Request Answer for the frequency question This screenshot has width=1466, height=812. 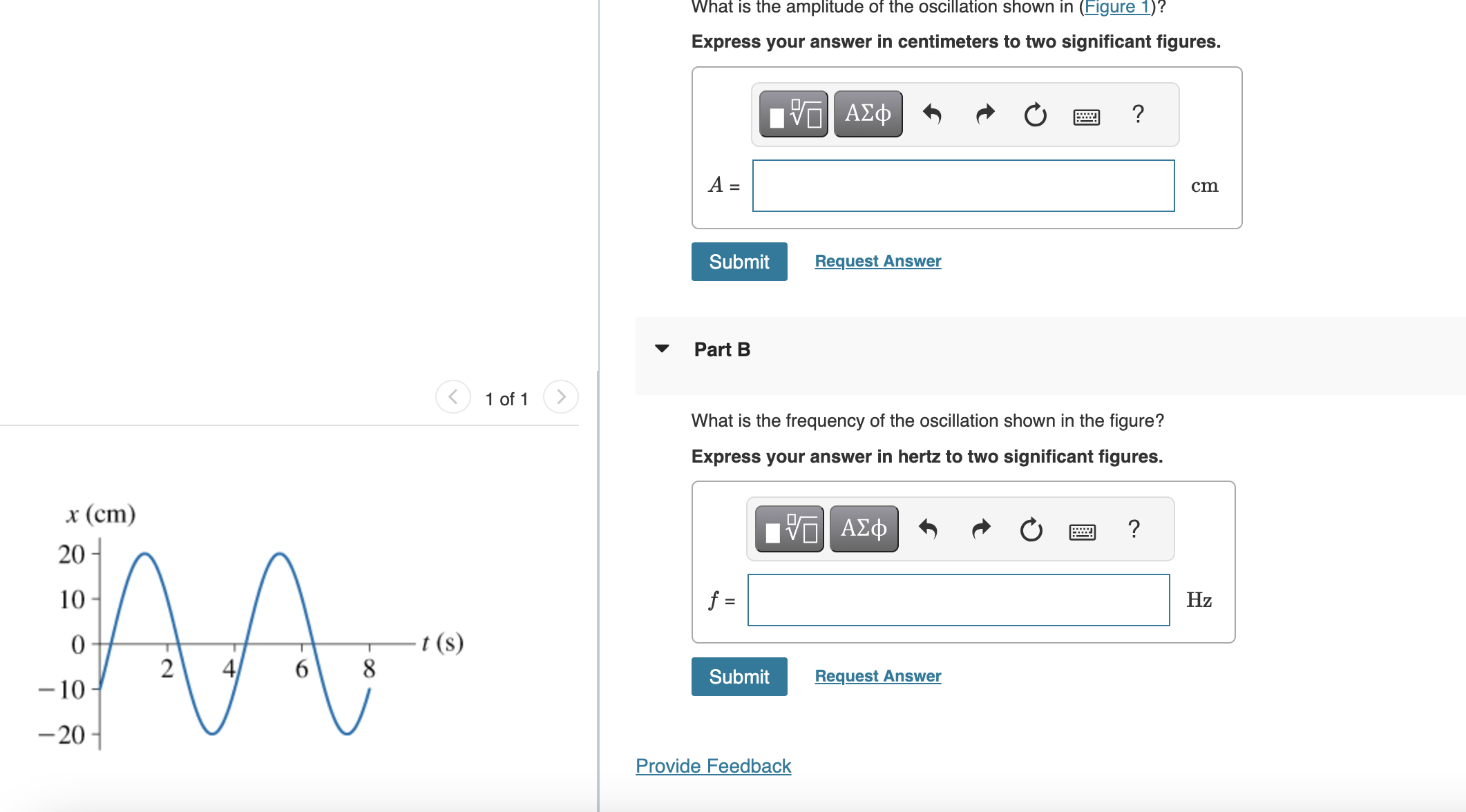[x=877, y=675]
